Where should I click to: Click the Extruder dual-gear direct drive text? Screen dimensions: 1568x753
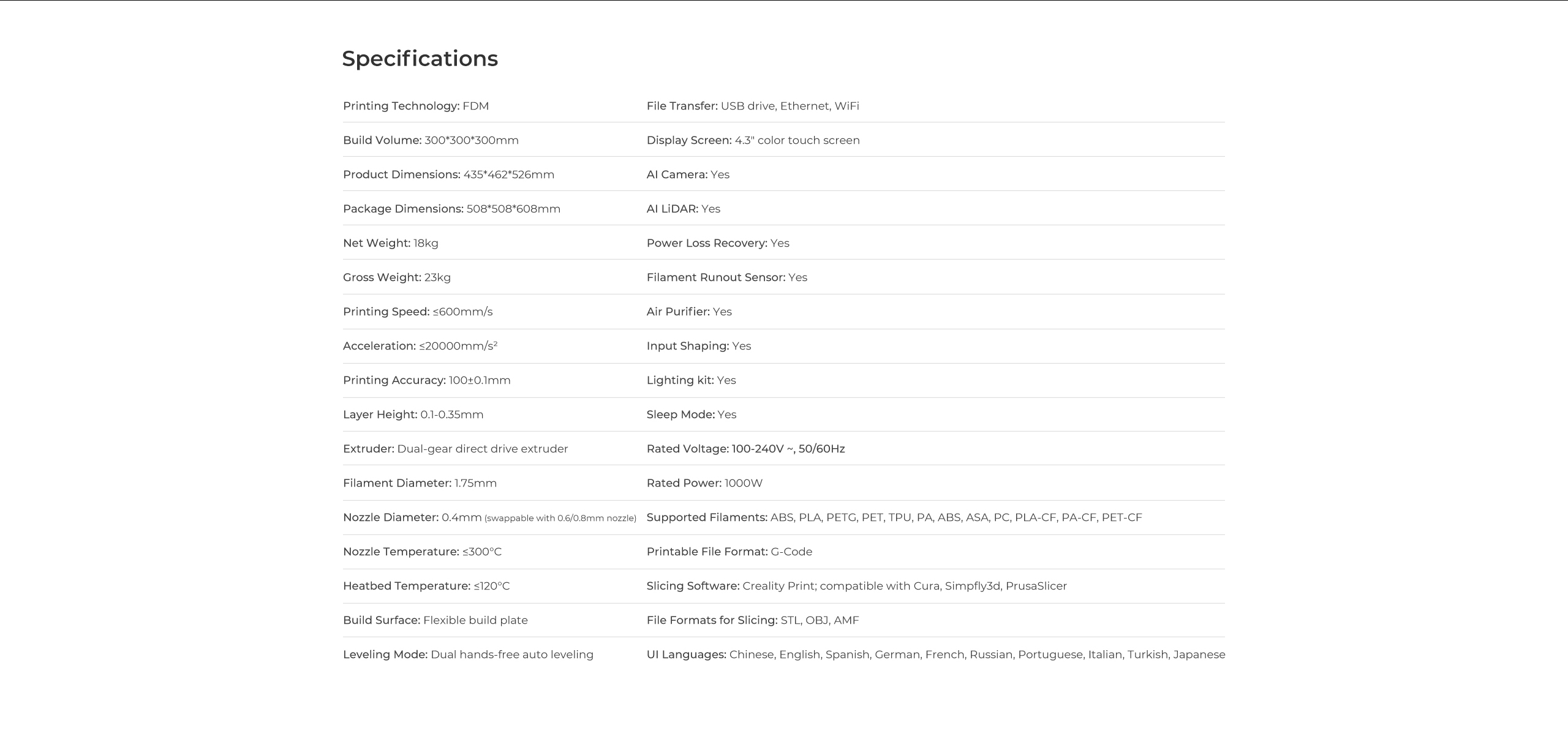[455, 449]
